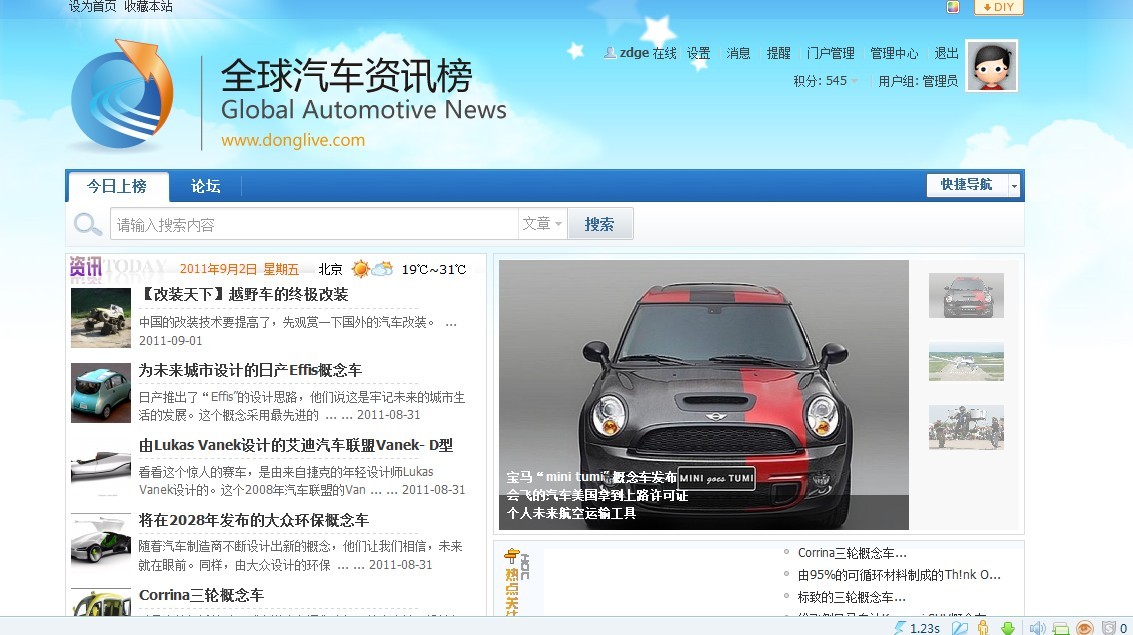1133x635 pixels.
Task: Select the MINI car slideshow thumbnail
Action: tap(966, 295)
